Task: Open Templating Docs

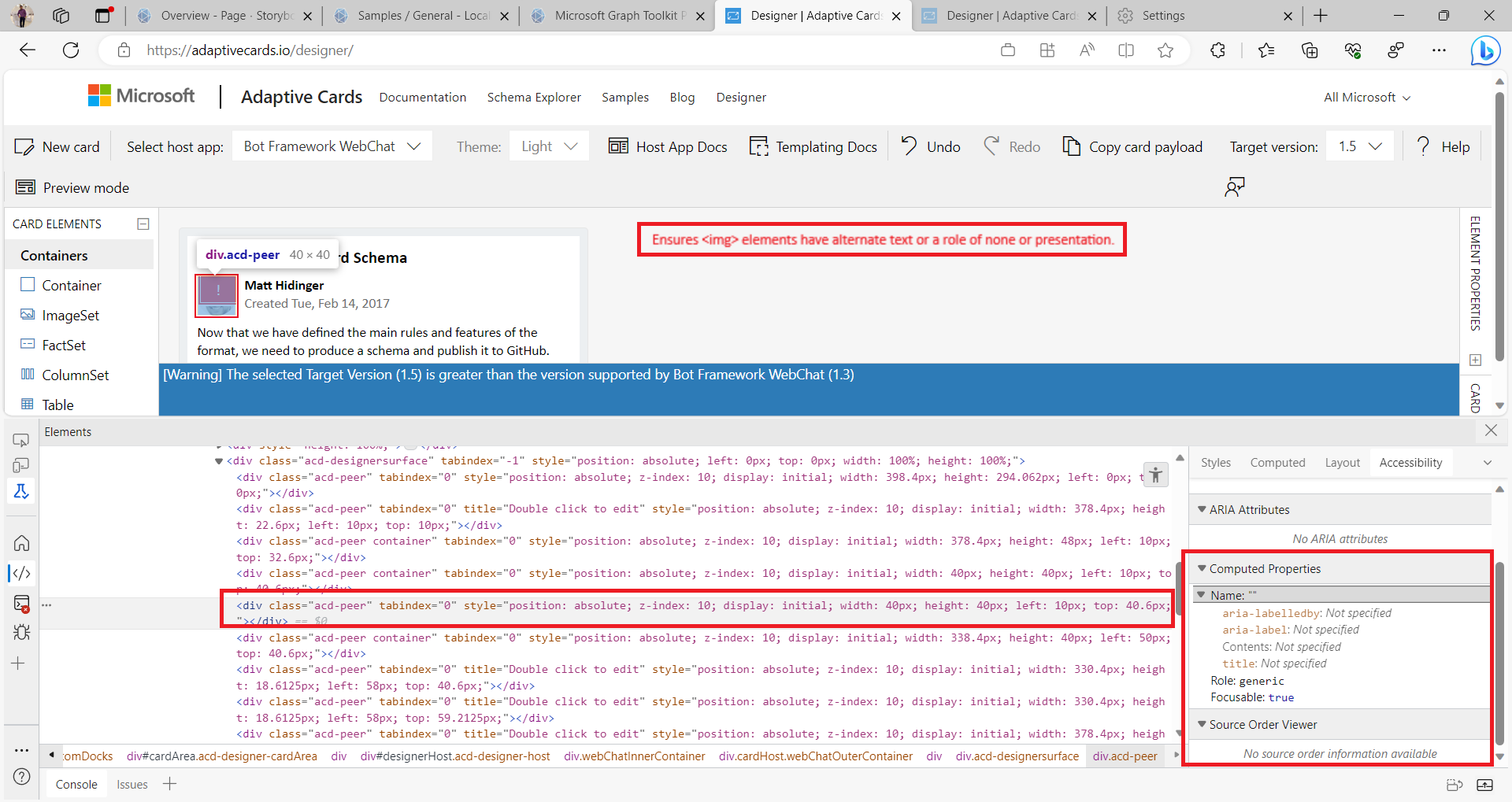Action: coord(813,147)
